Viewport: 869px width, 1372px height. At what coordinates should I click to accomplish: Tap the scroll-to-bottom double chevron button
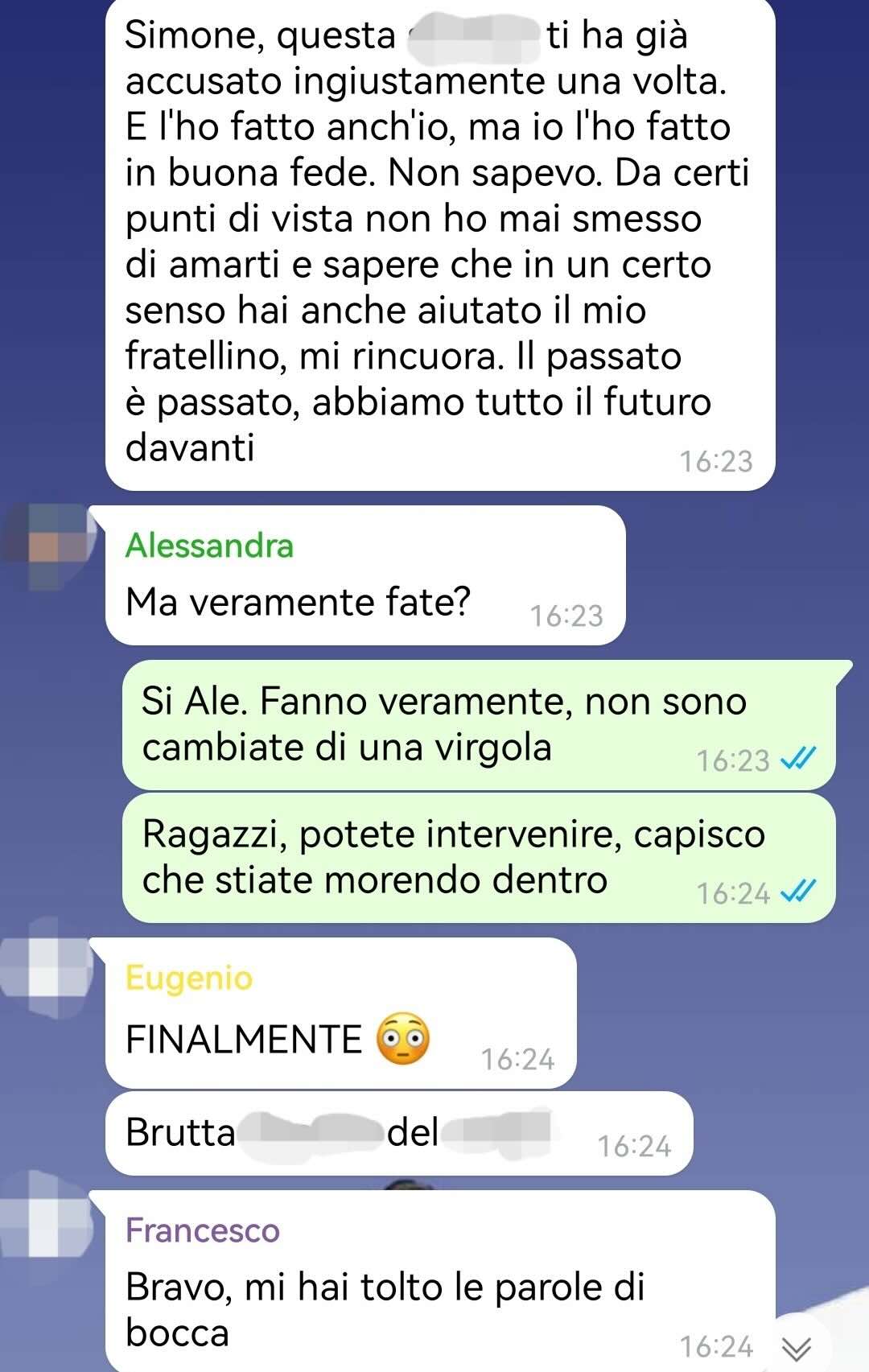click(x=797, y=1347)
